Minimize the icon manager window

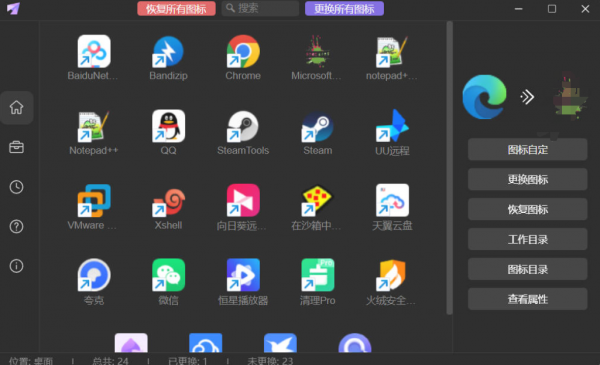click(x=518, y=9)
